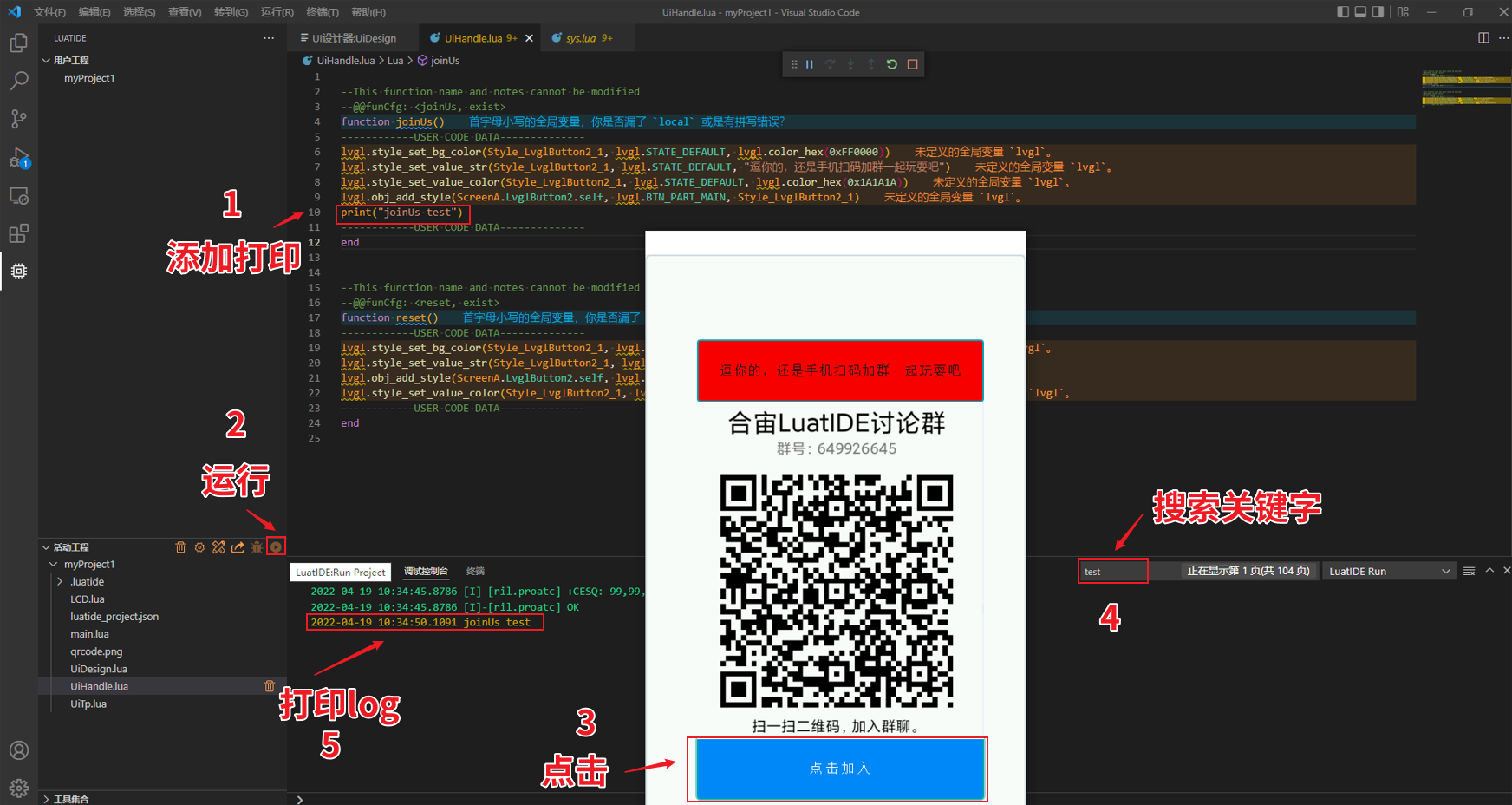Collapse the 用户工程 section
The image size is (1512, 805).
pyautogui.click(x=46, y=61)
